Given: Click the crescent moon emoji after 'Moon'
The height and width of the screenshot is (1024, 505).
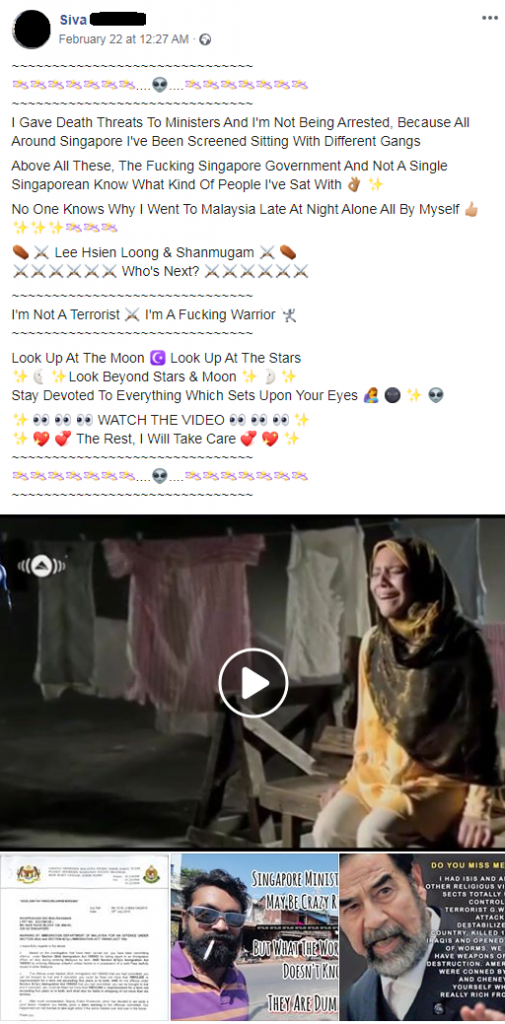Looking at the screenshot, I should [157, 358].
